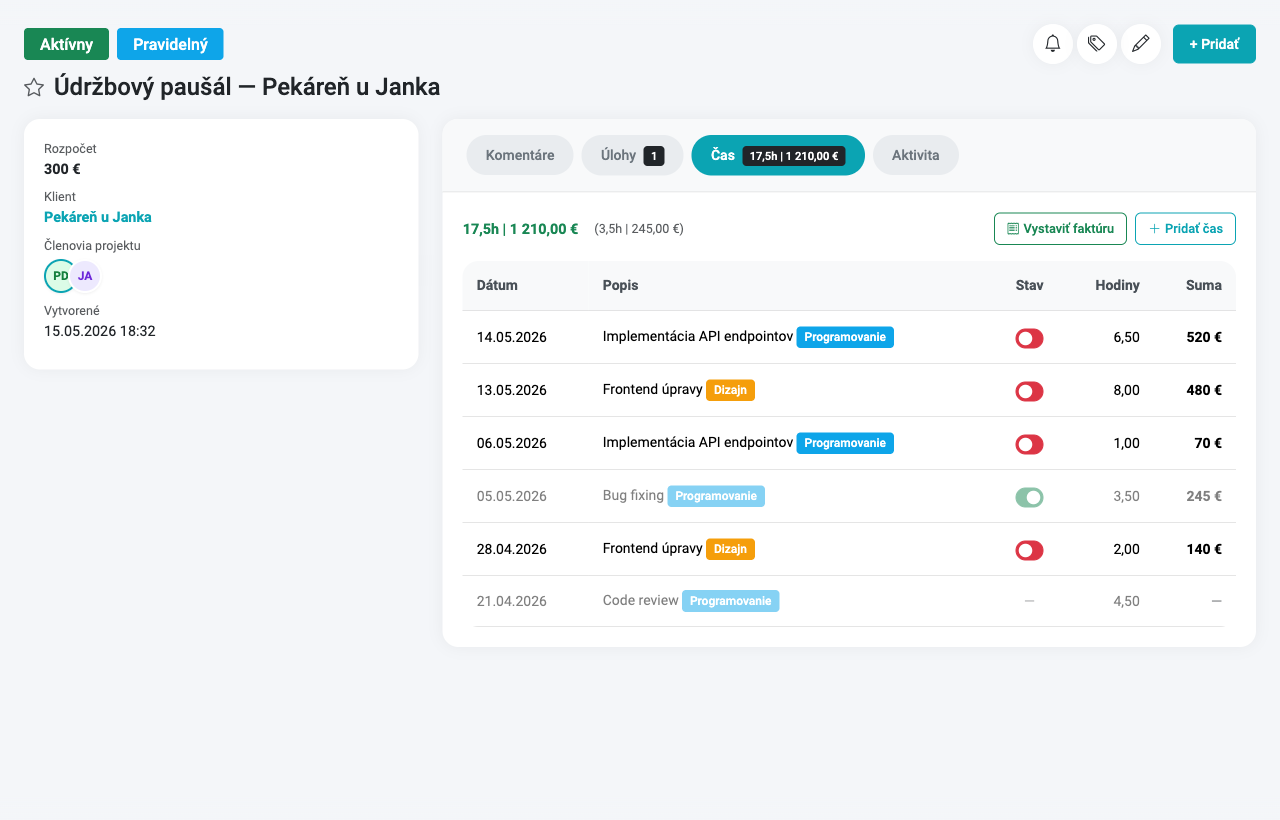Click Dizajn tag on 13.05.2026 row
The width and height of the screenshot is (1280, 820).
coord(730,390)
